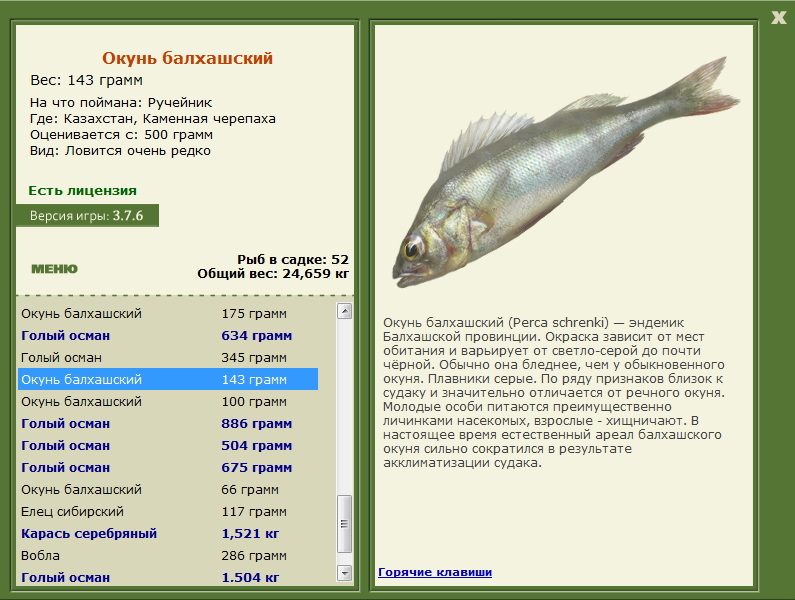The width and height of the screenshot is (795, 600).
Task: Select Окунь балхашский 175 грамм row
Action: point(168,313)
